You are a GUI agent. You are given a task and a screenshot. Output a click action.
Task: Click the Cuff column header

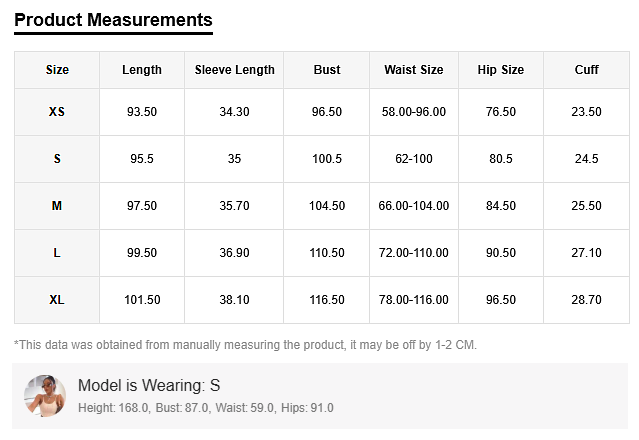pyautogui.click(x=586, y=70)
